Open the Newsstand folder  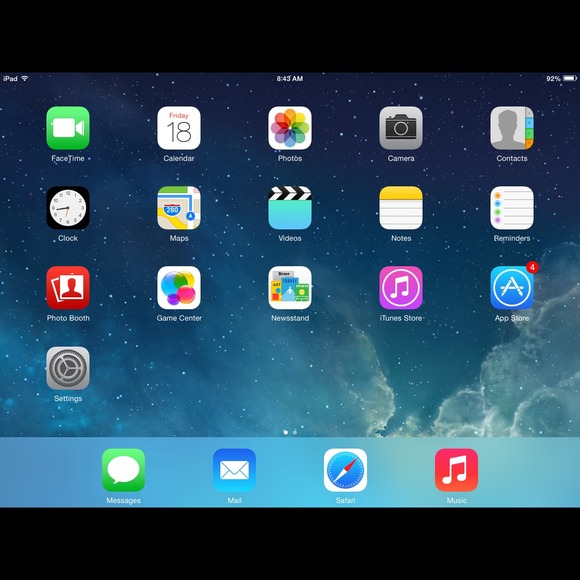pos(290,288)
